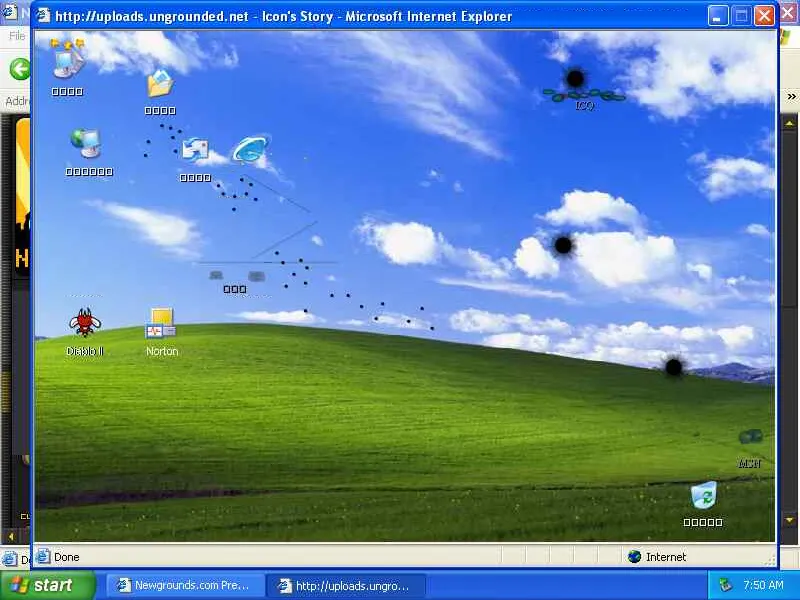Click the scroll down arrow in the background window
800x600 pixels.
coord(789,520)
